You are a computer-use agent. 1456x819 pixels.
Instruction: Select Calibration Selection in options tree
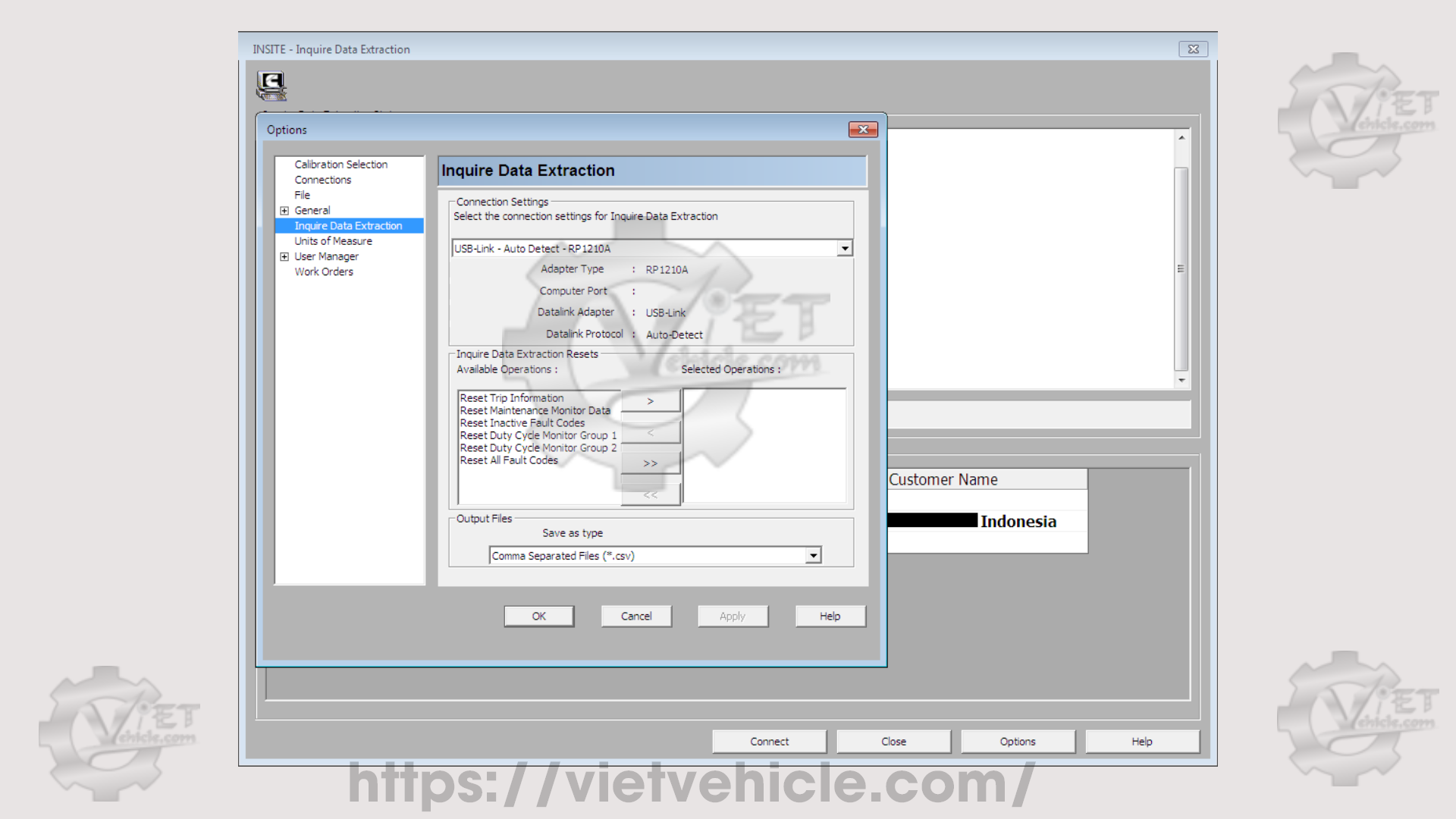point(340,165)
